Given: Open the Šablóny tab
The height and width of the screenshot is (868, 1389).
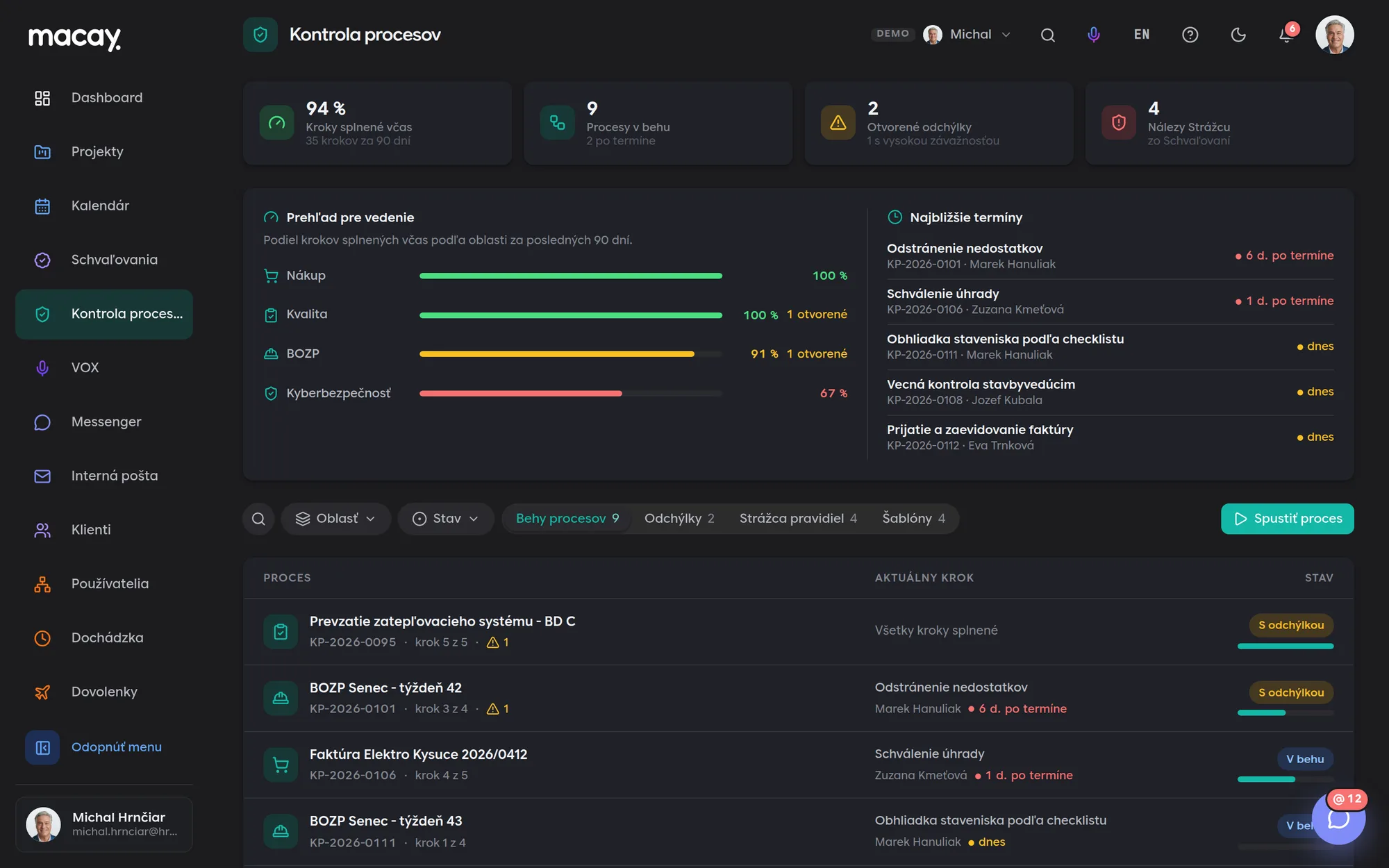Looking at the screenshot, I should point(913,519).
